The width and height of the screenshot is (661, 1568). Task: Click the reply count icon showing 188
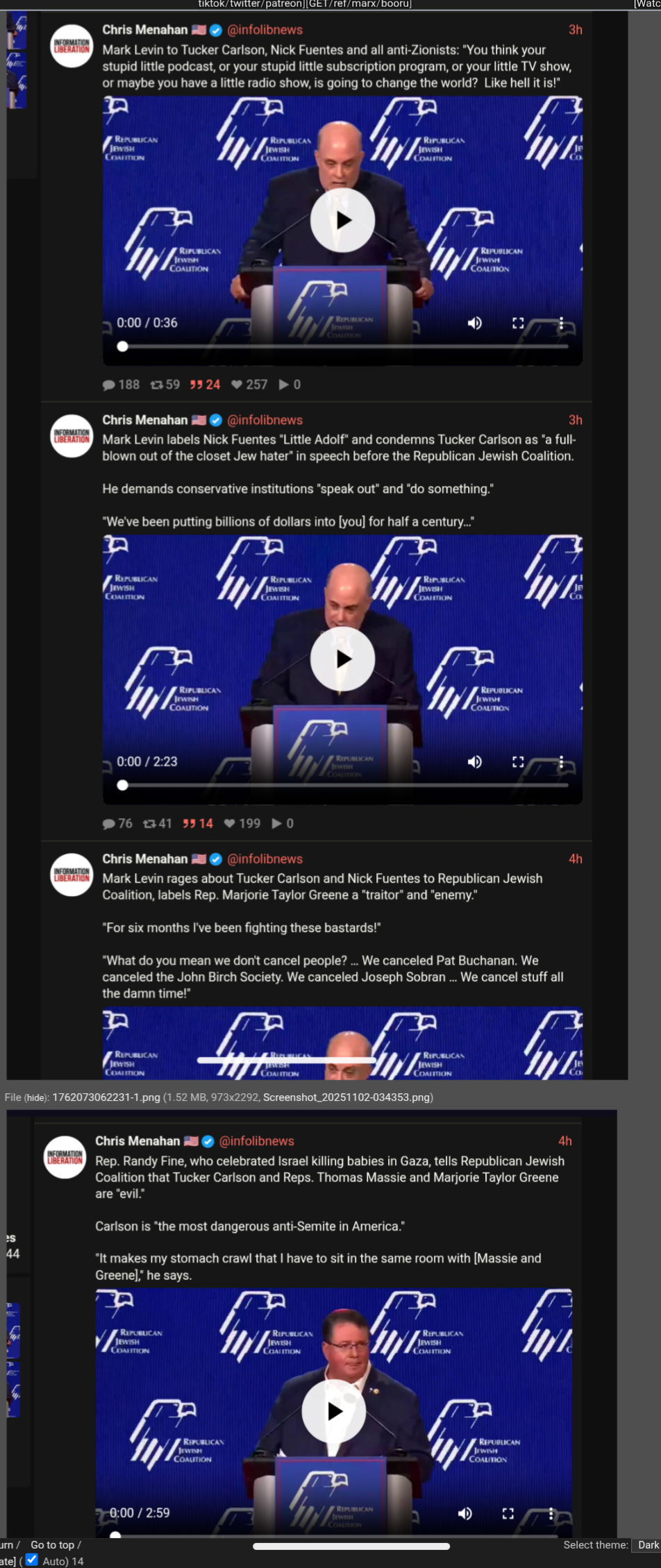coord(109,385)
